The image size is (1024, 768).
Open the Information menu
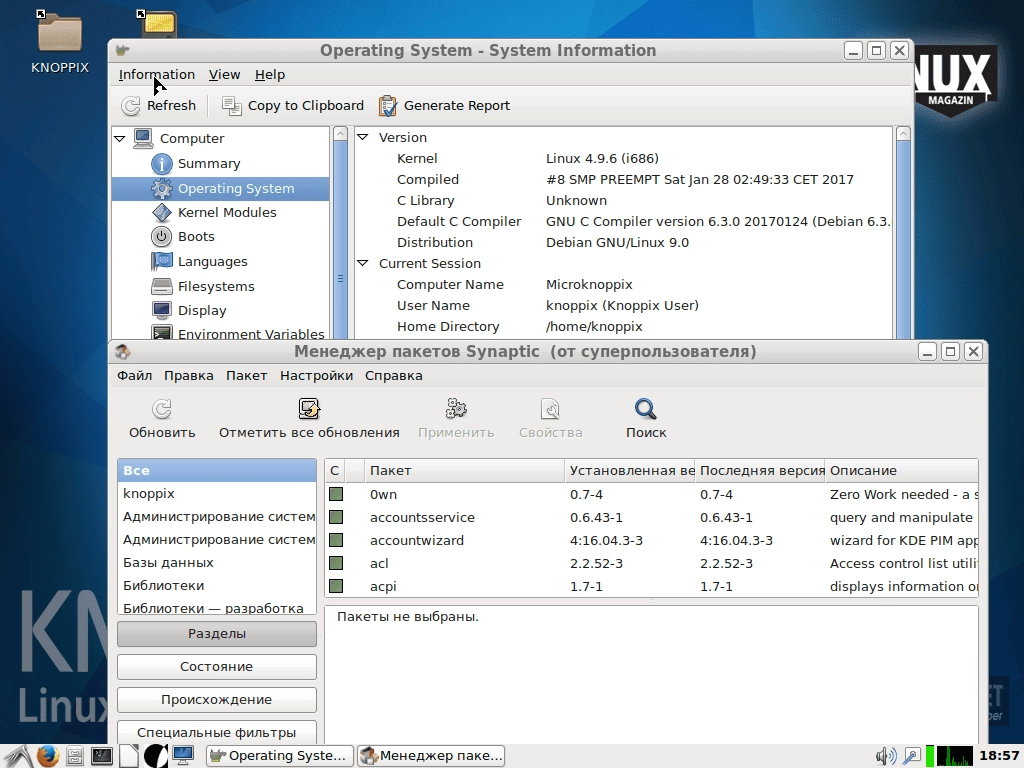point(157,74)
